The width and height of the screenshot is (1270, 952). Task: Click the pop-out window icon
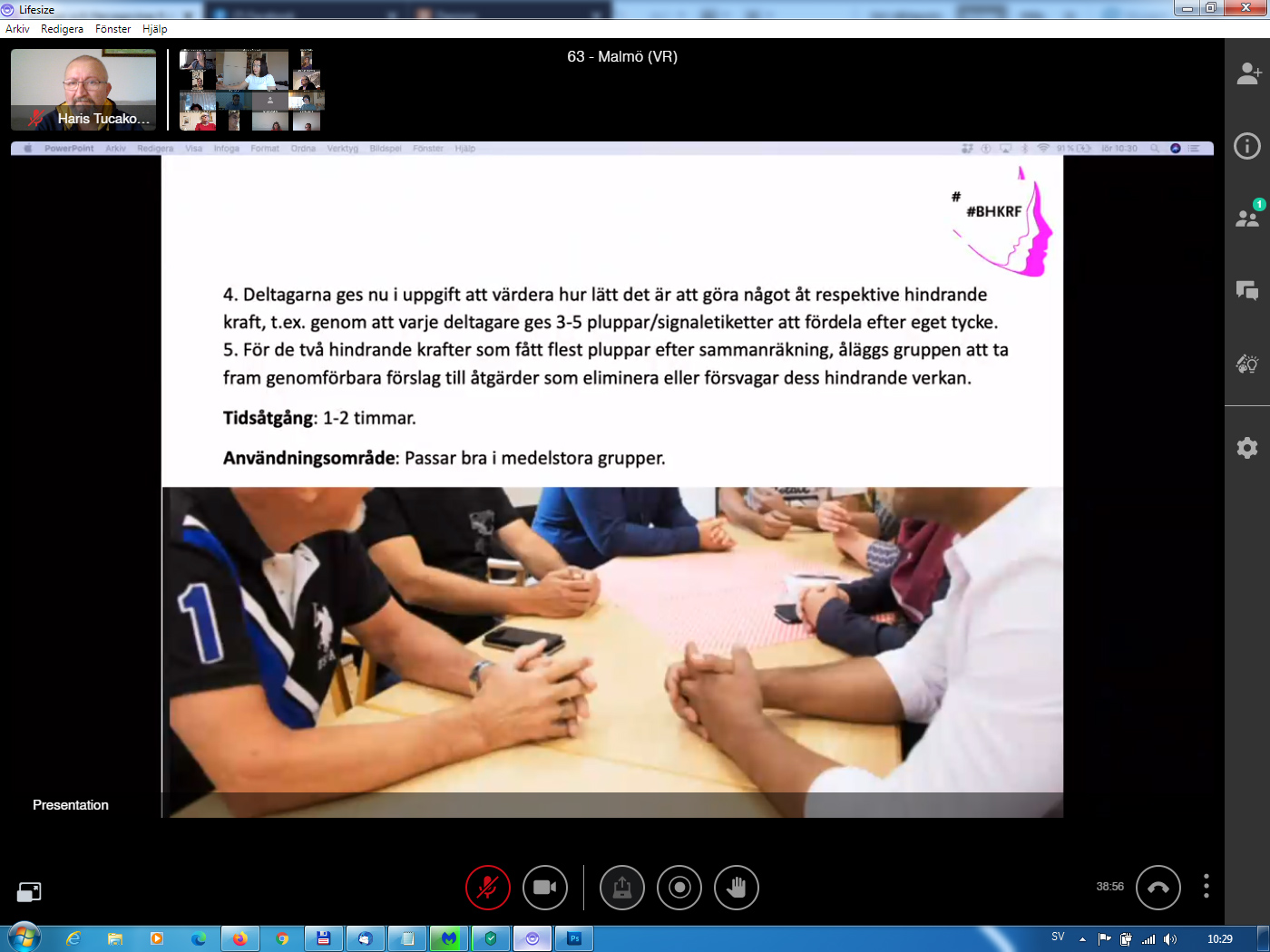pos(29,892)
